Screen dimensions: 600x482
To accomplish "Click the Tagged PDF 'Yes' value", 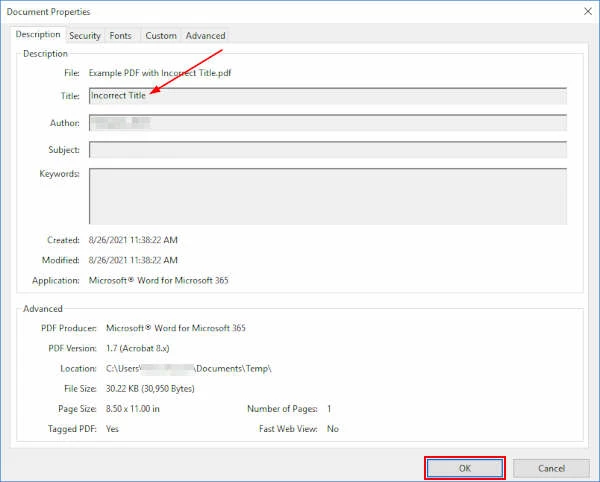I will coord(112,429).
